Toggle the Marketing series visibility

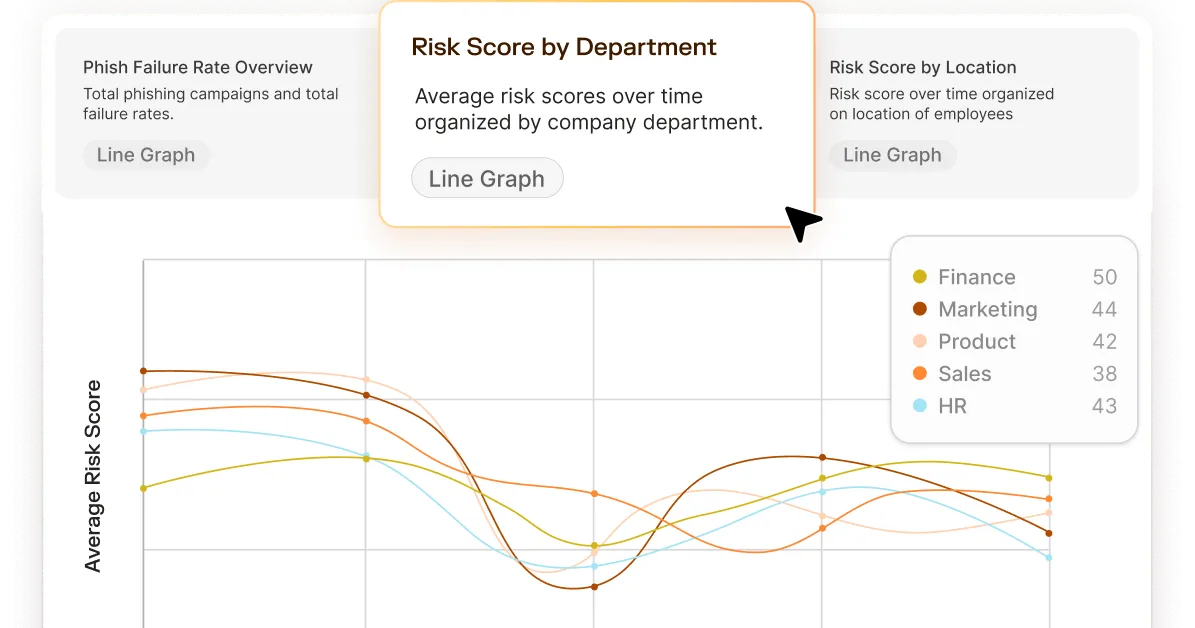coord(988,309)
